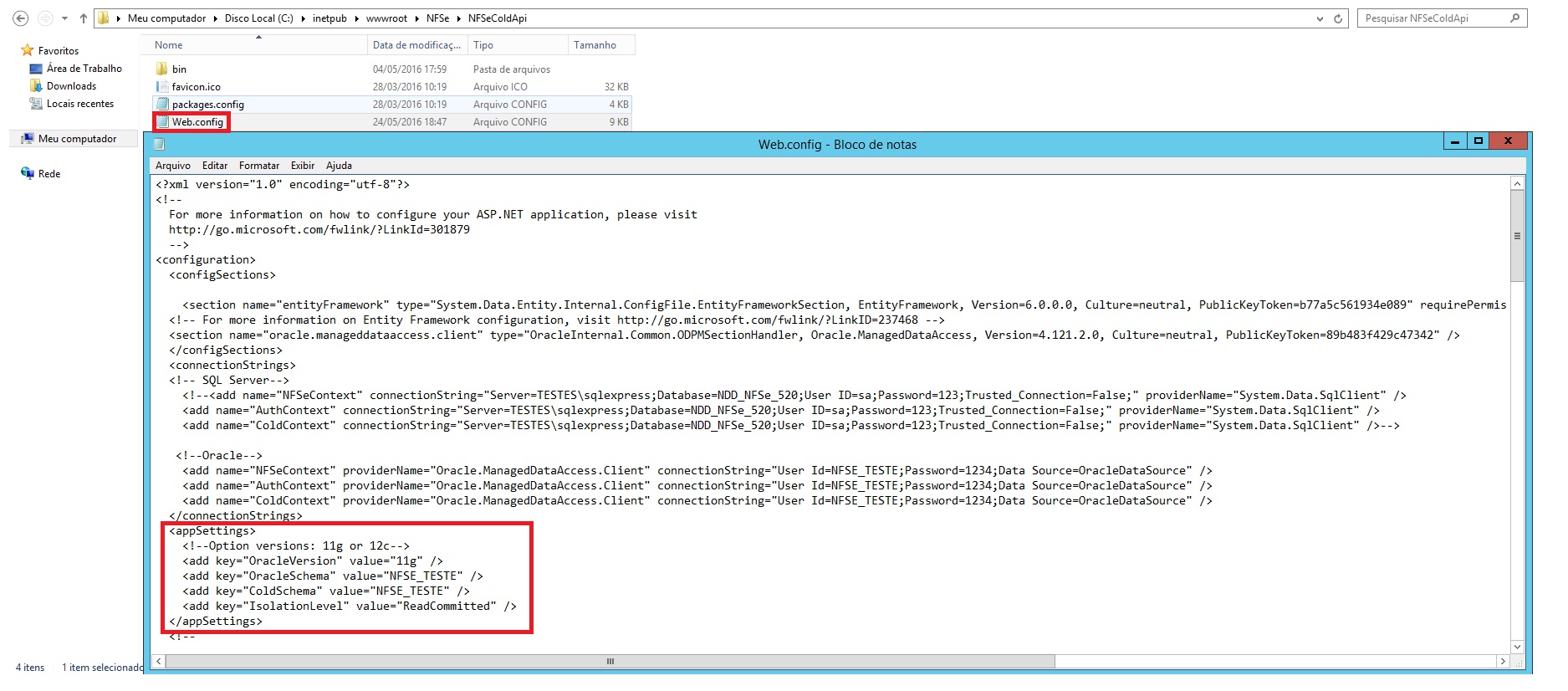Open the Arquivo menu in Notepad
Image resolution: width=1568 pixels, height=691 pixels.
click(x=172, y=166)
